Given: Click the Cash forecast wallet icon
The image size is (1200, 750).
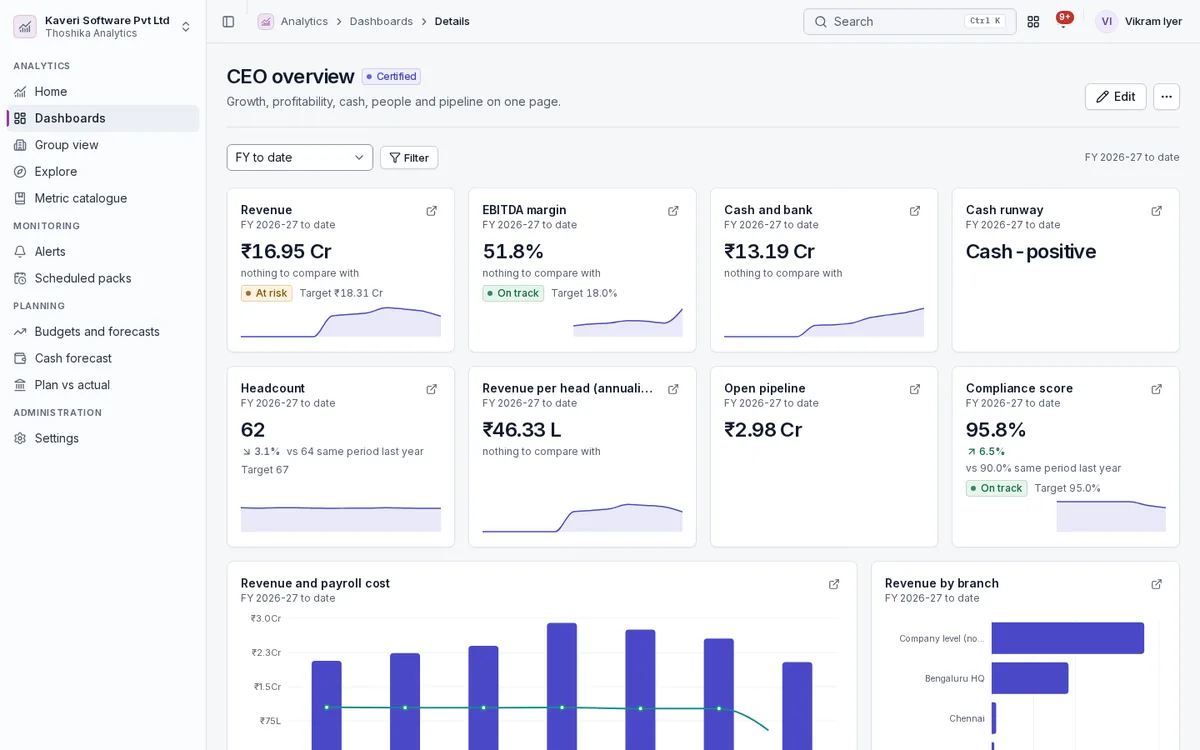Looking at the screenshot, I should pos(20,358).
